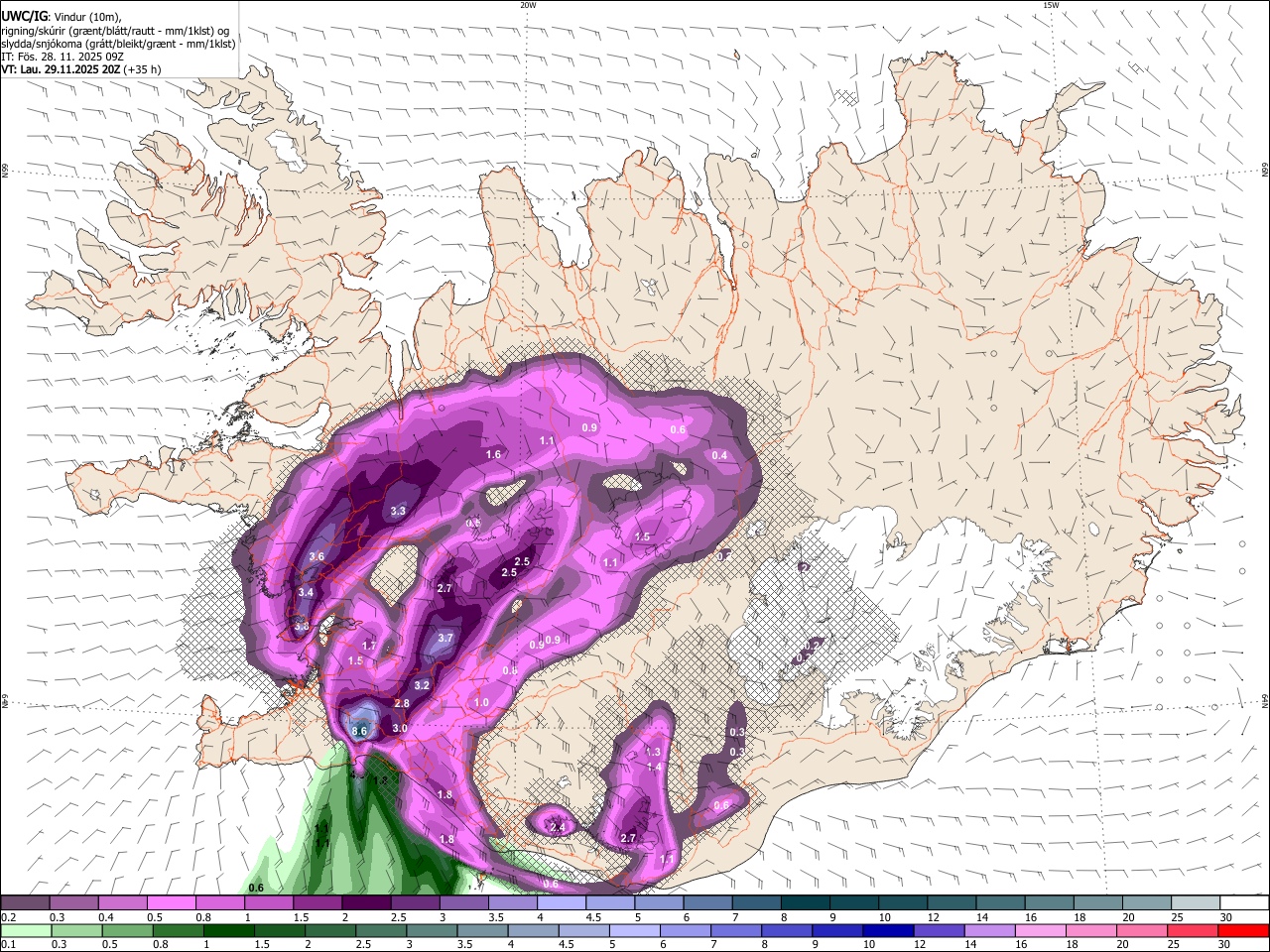The image size is (1270, 952).
Task: Click the 0.2 label in the upper snow legend
Action: tap(9, 917)
